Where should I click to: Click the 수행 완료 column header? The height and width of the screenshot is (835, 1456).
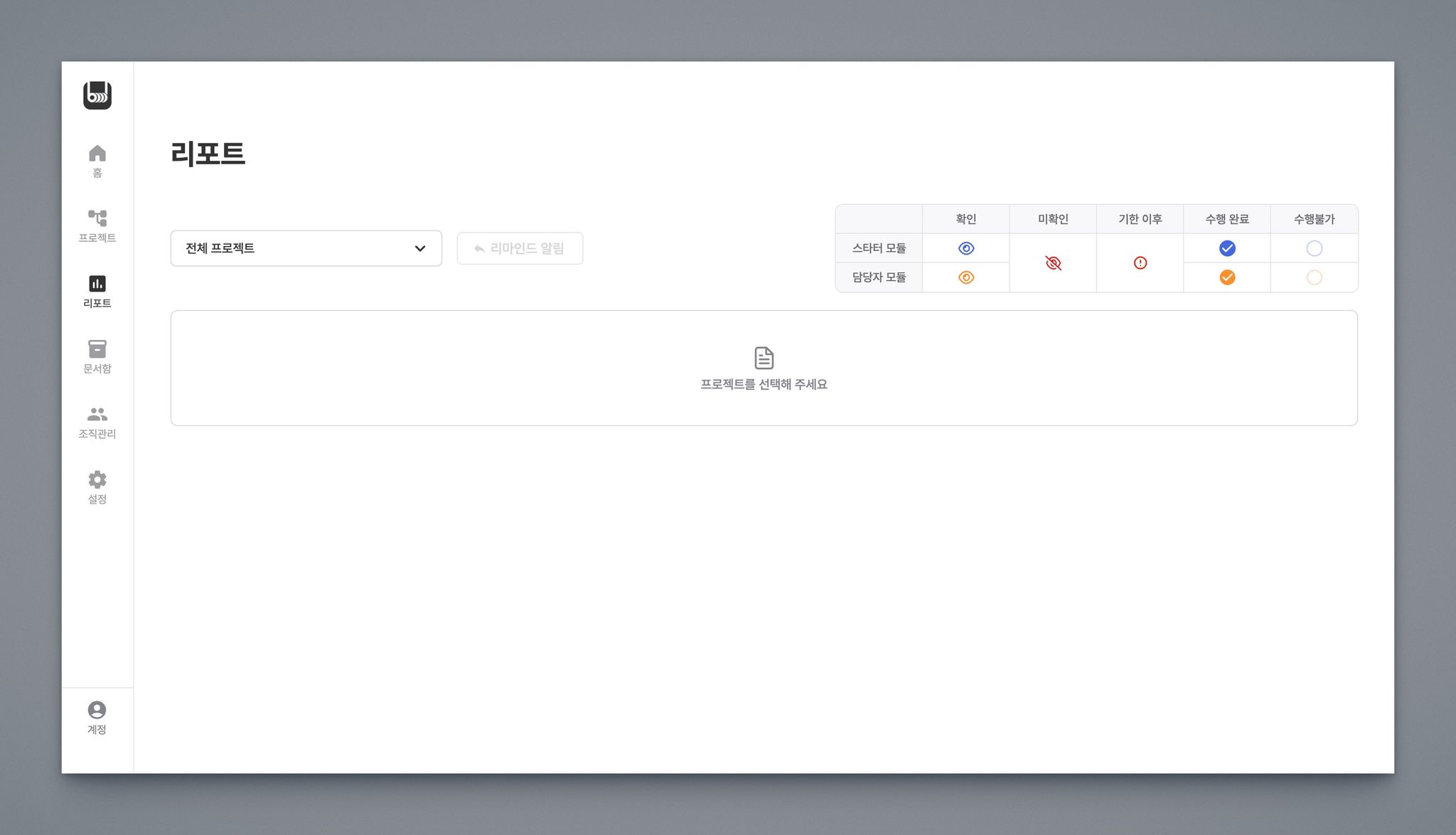click(1227, 219)
